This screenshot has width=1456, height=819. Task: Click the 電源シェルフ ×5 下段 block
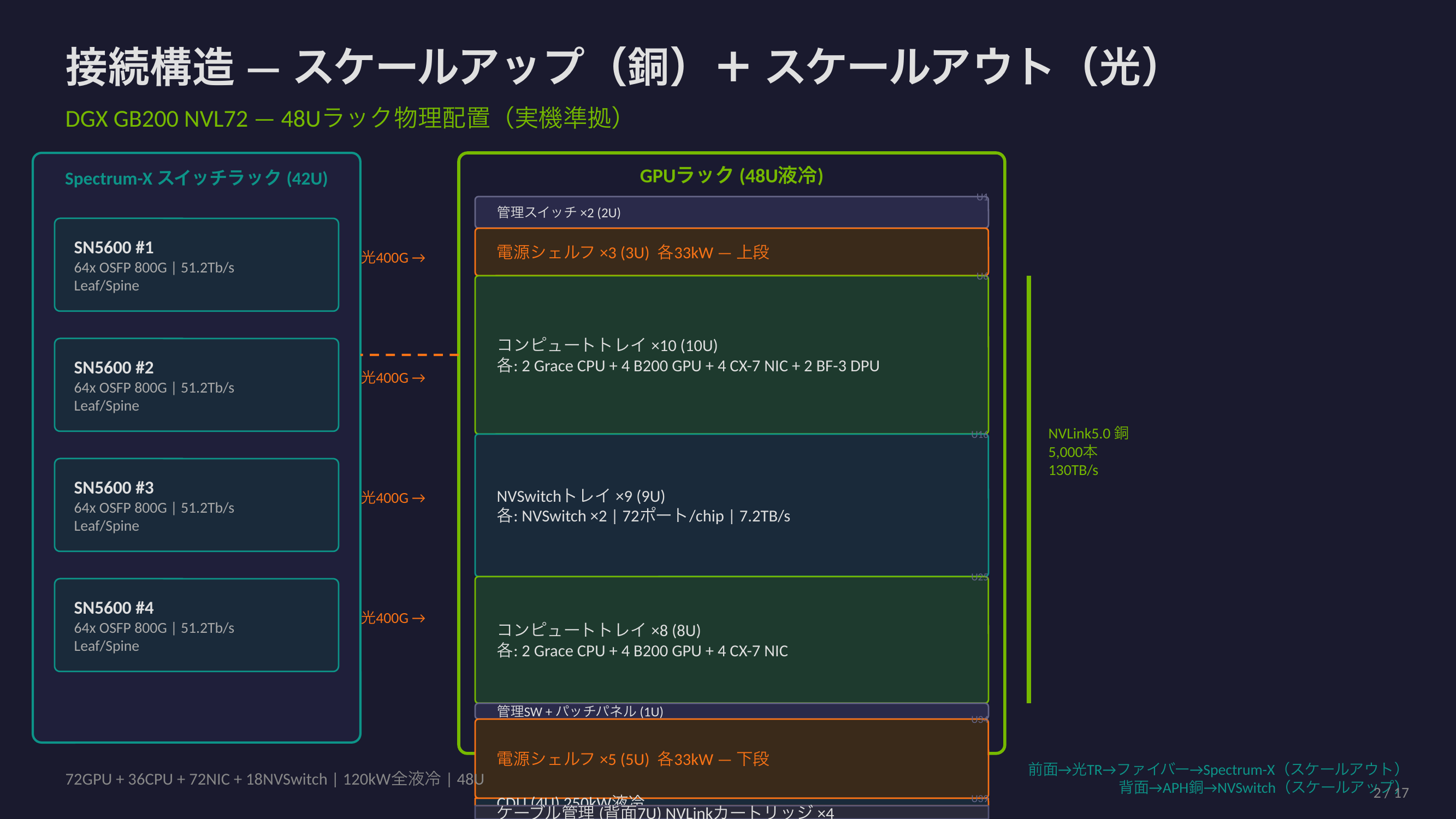tap(731, 758)
